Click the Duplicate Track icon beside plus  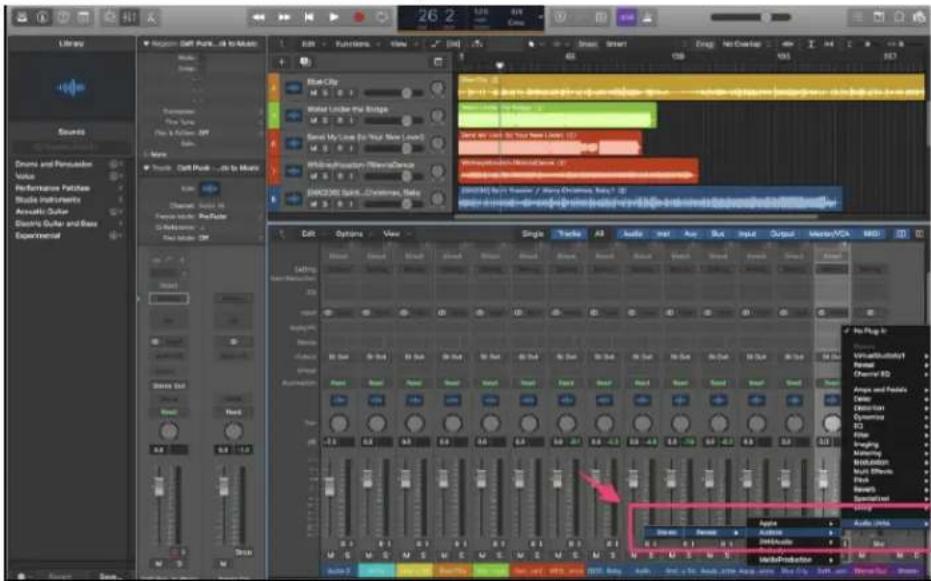305,62
